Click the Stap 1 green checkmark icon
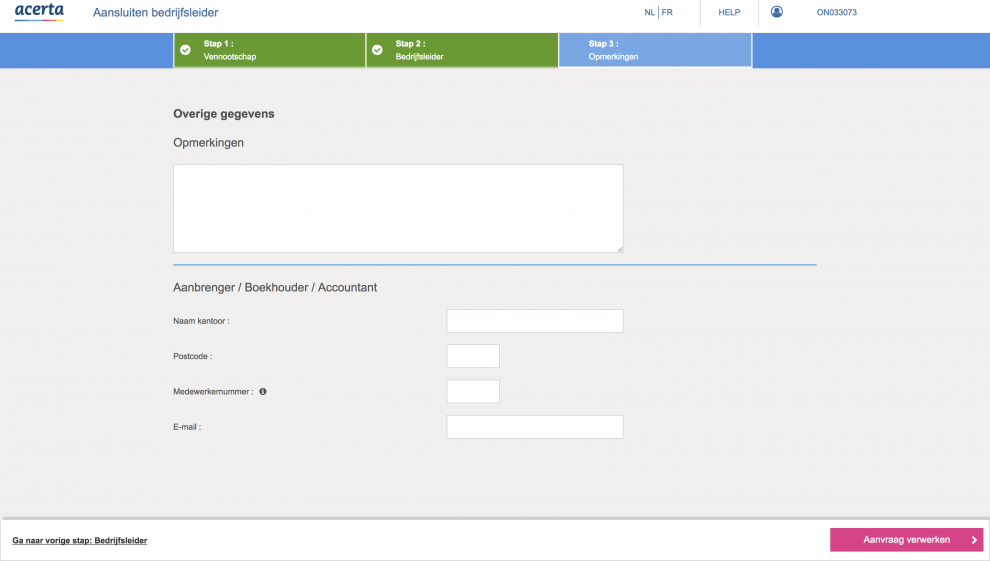This screenshot has width=990, height=561. coord(185,50)
